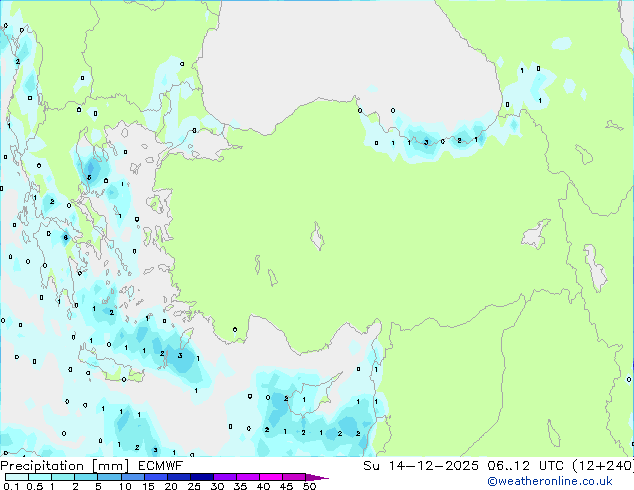Click the legend swatch between 15 and 20

click(x=155, y=477)
